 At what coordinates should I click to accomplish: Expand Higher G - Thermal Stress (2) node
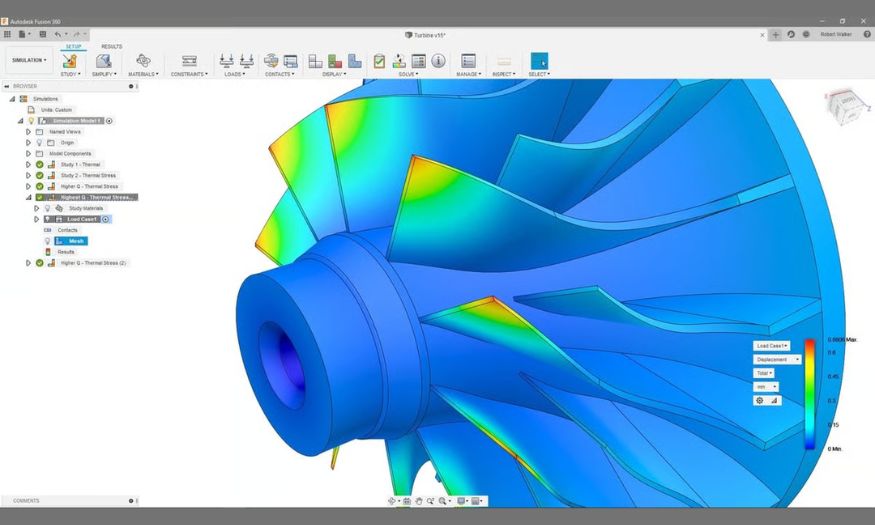[x=28, y=263]
